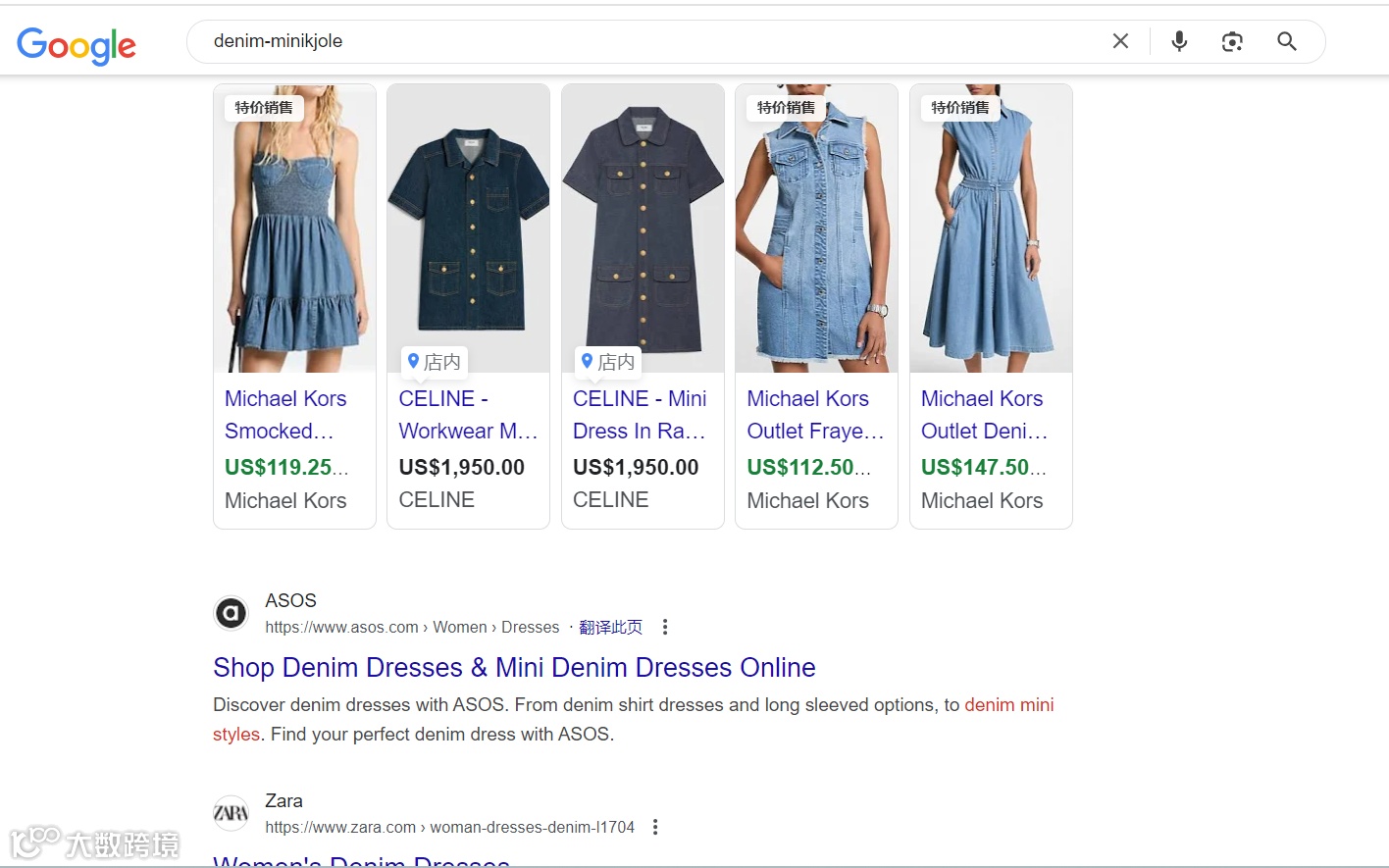Viewport: 1389px width, 868px height.
Task: Click the 特价销售 sale tag on Outlet Denim dress
Action: pyautogui.click(x=960, y=108)
